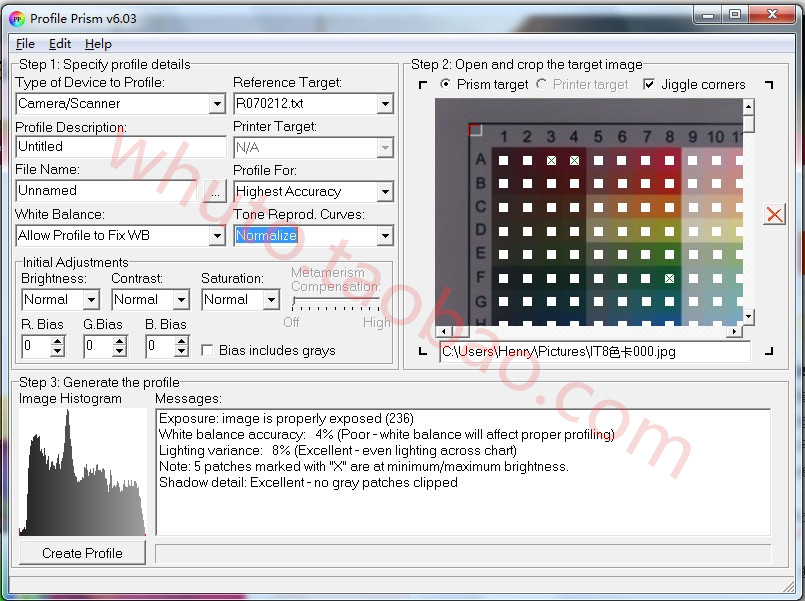Click the top-left crop corner marker

423,85
